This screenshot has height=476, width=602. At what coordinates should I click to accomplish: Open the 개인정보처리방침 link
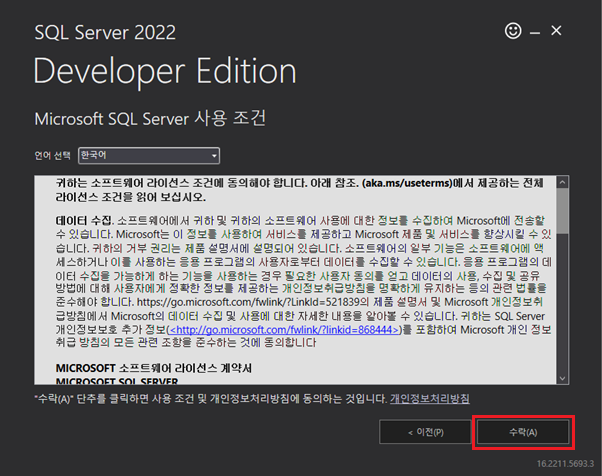pos(430,398)
